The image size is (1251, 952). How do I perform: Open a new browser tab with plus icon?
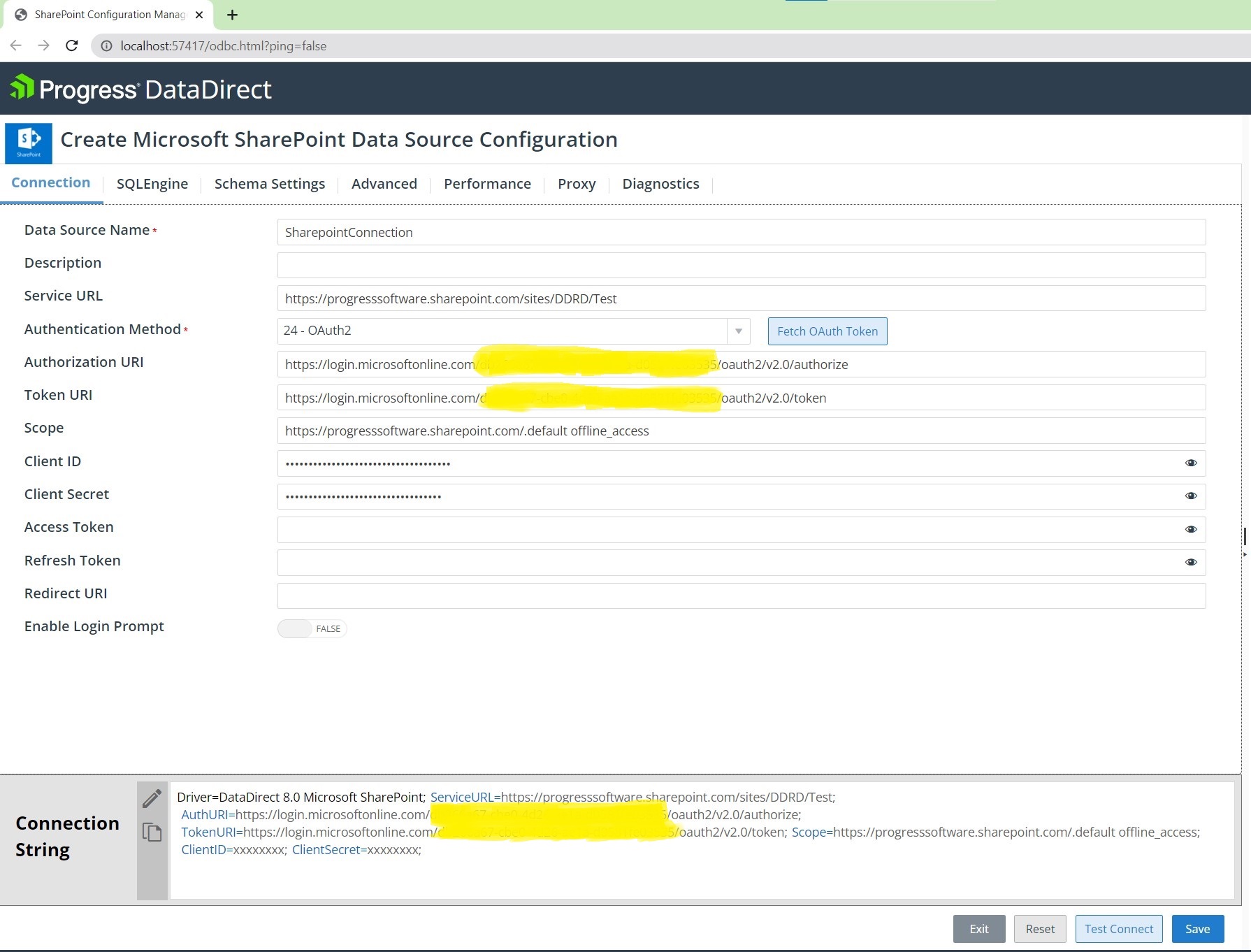[233, 15]
